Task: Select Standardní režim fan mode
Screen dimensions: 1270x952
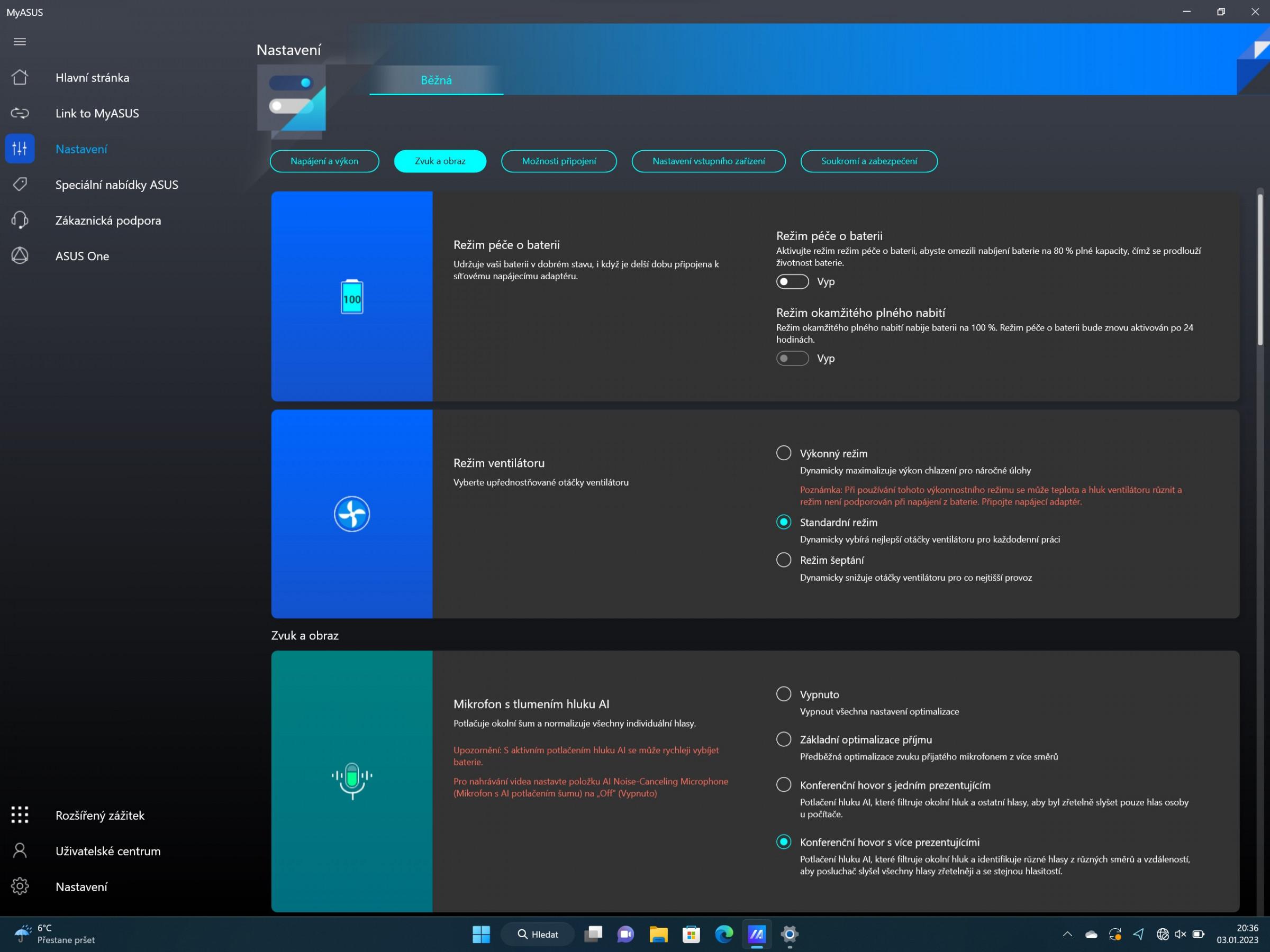Action: 784,521
